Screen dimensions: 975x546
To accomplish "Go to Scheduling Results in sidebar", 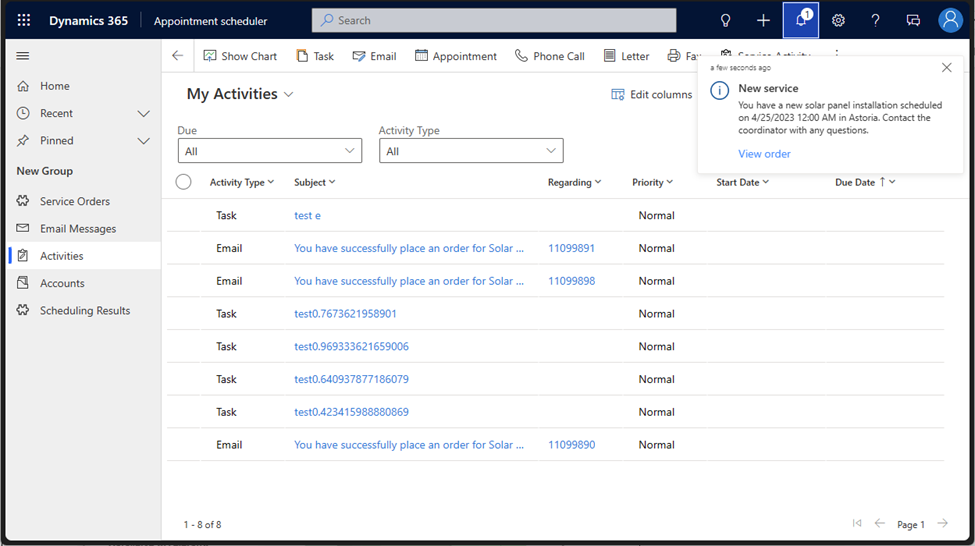I will click(x=84, y=310).
